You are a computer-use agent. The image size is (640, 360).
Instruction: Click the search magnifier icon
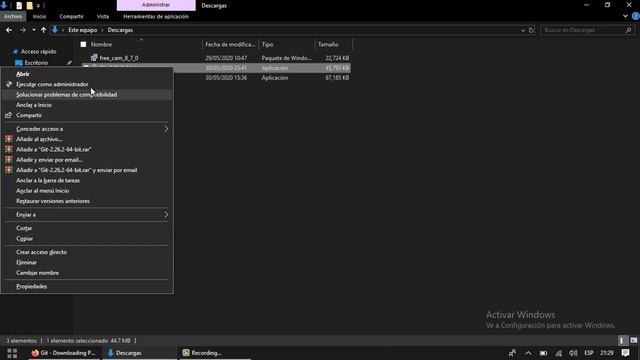pyautogui.click(x=629, y=30)
